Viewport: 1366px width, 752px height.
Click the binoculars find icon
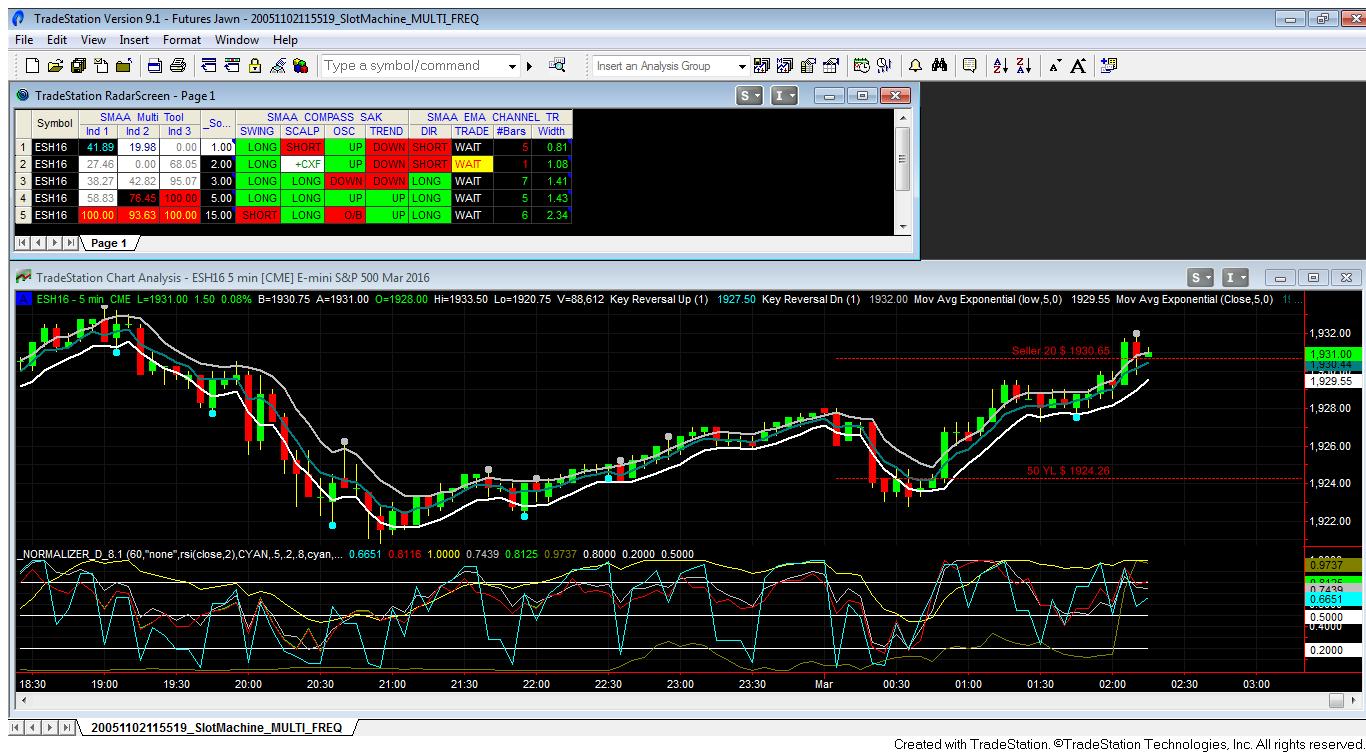tap(939, 66)
